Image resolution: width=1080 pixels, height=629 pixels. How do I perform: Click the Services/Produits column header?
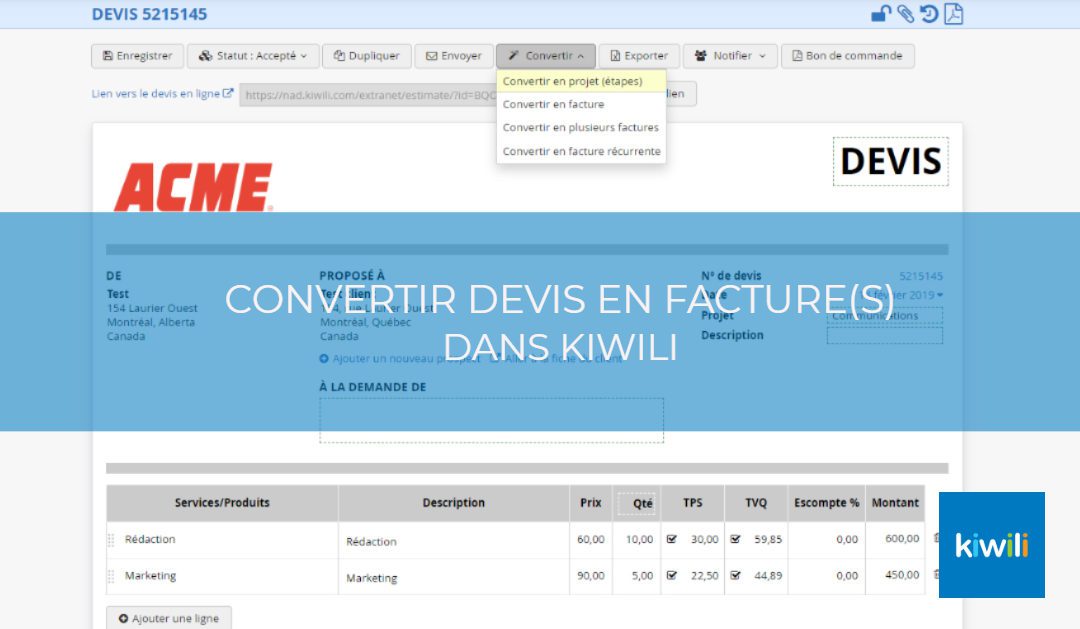(x=222, y=503)
